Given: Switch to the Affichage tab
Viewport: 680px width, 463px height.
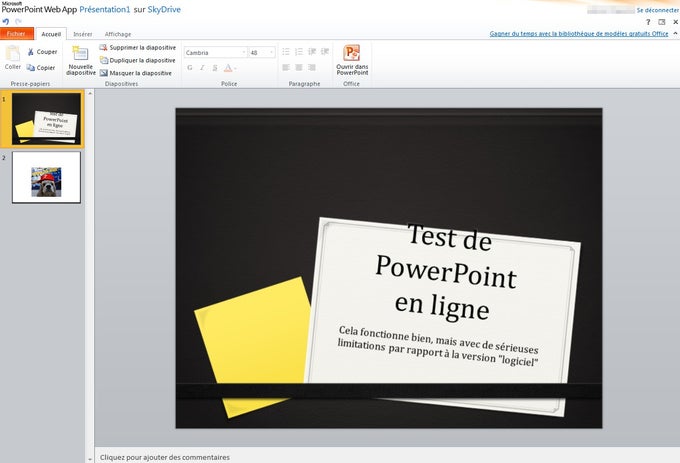Looking at the screenshot, I should click(x=118, y=34).
